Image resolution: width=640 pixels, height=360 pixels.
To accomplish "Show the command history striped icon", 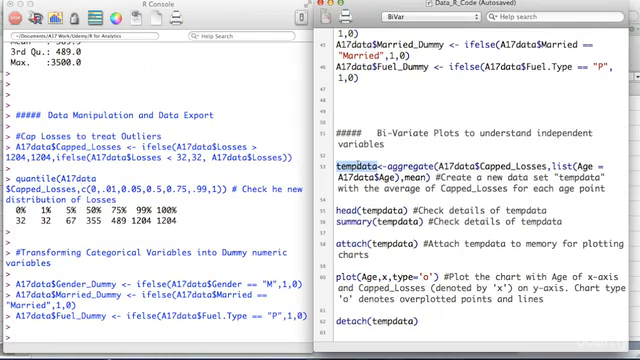I will (95, 18).
